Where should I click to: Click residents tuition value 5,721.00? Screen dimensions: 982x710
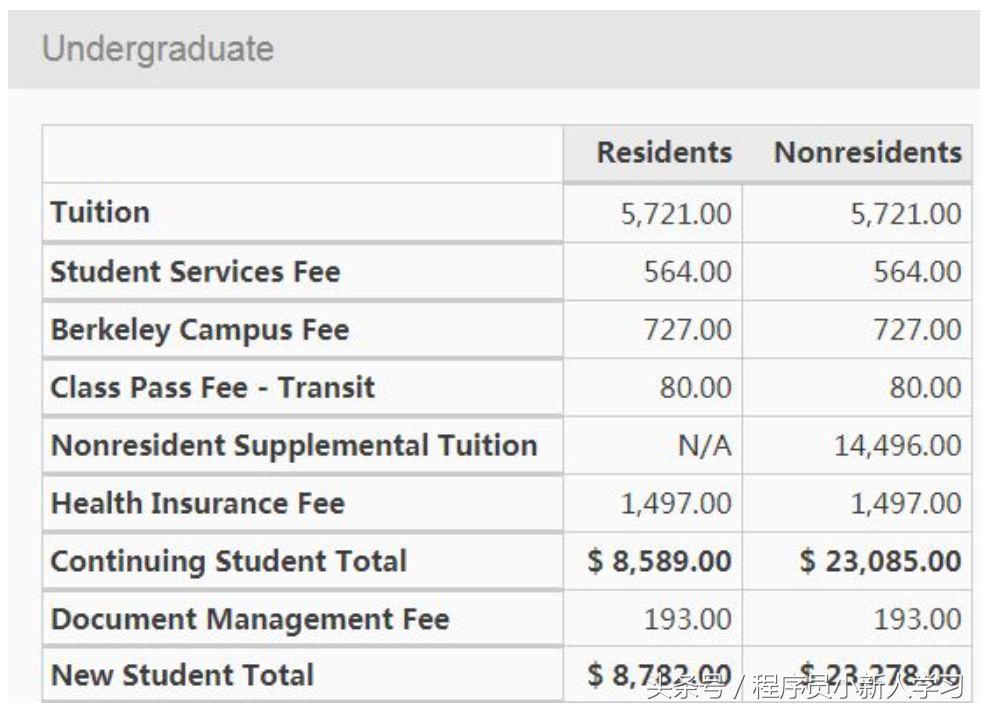(676, 213)
